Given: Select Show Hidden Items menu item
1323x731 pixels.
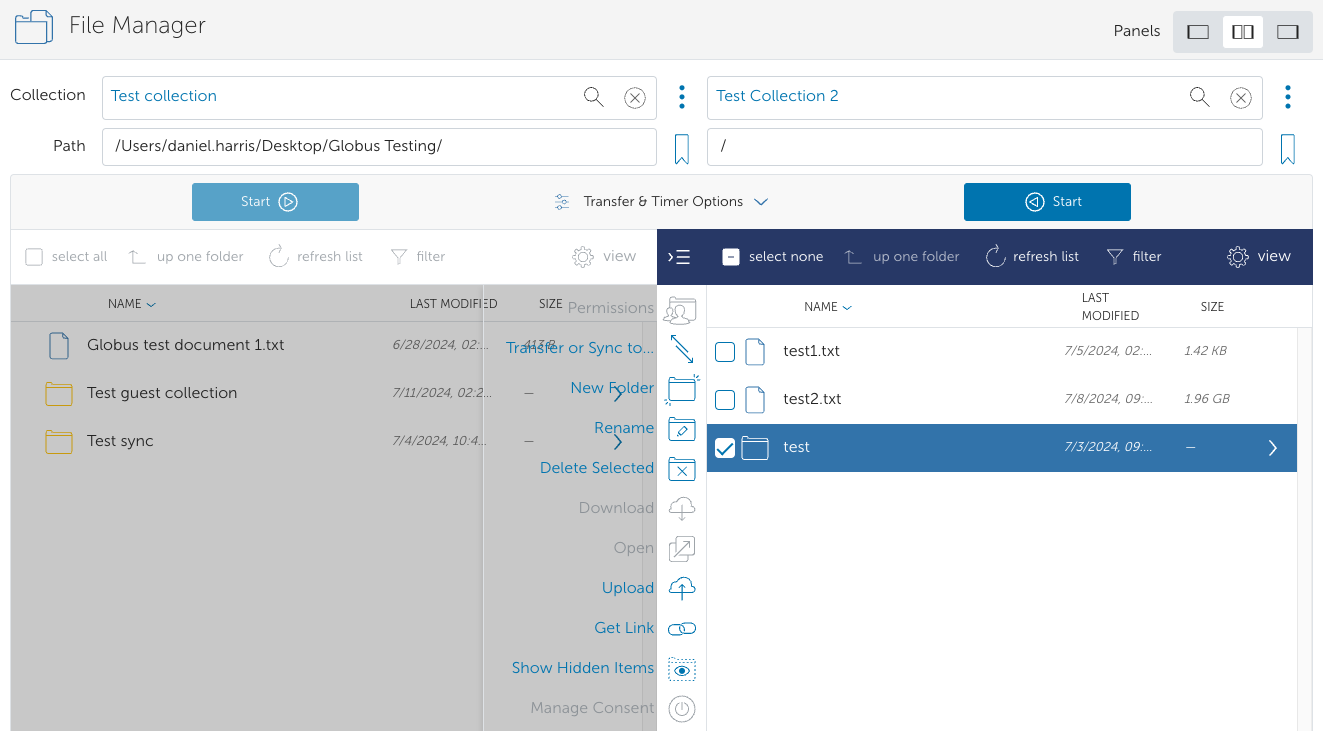Looking at the screenshot, I should pos(583,668).
